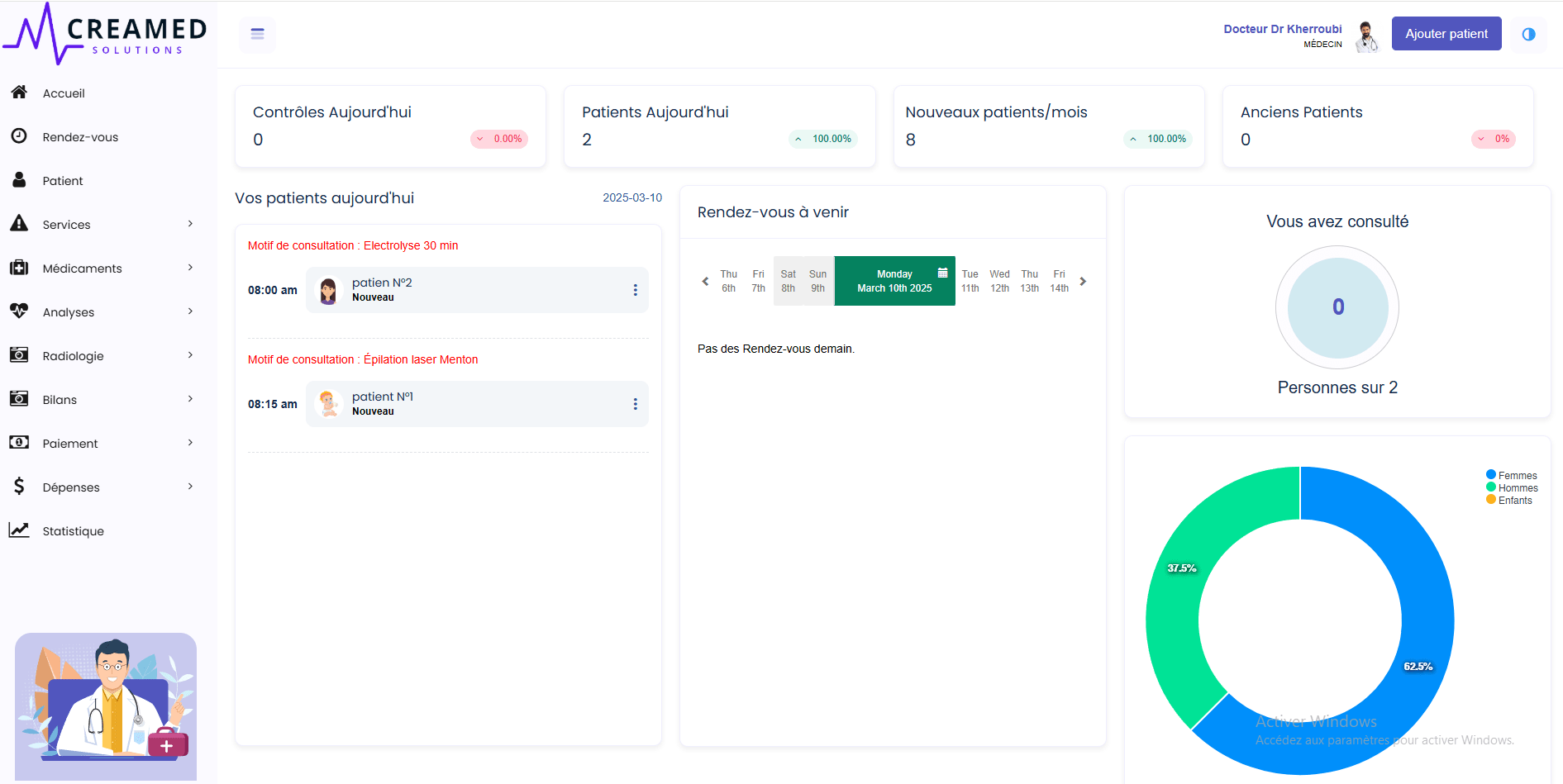This screenshot has height=784, width=1563.
Task: Click the doctor avatar in the header
Action: click(x=1367, y=36)
